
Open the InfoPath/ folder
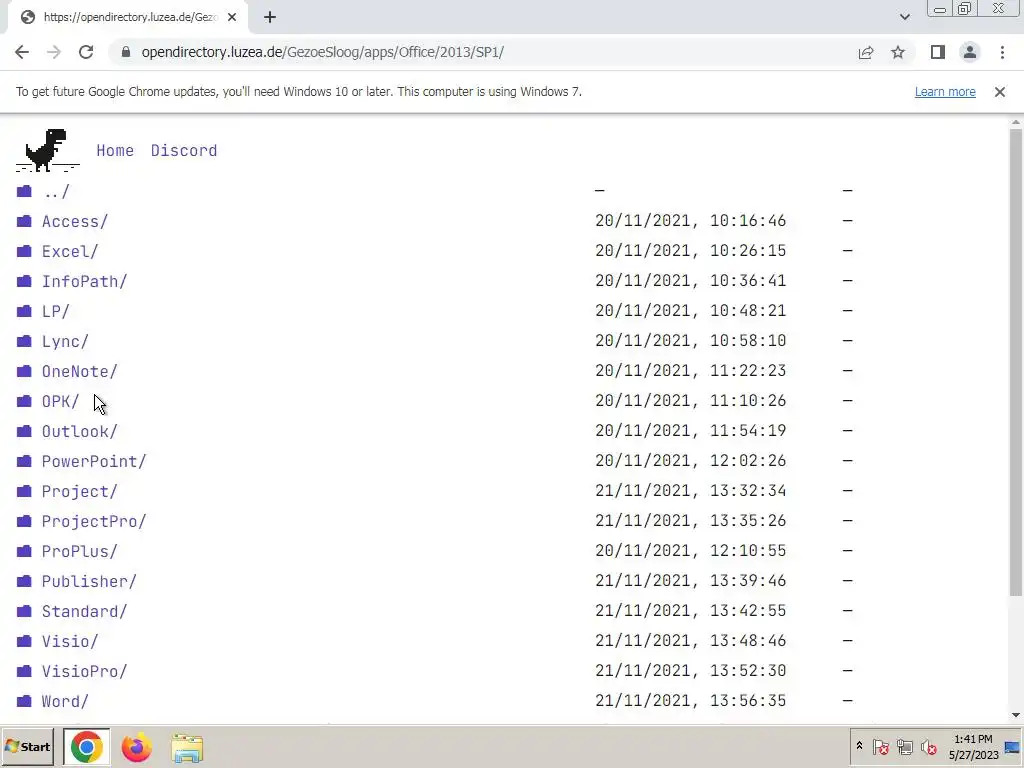(84, 281)
